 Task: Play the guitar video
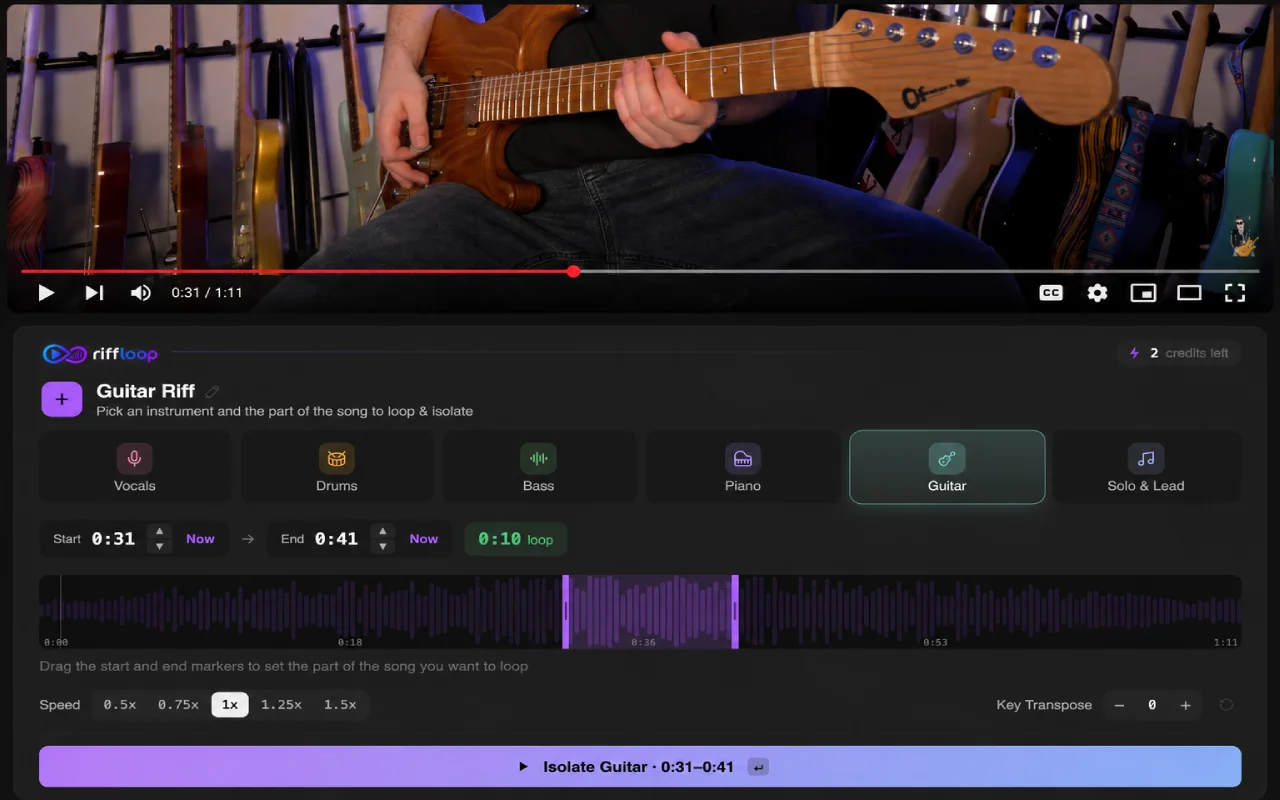(46, 293)
